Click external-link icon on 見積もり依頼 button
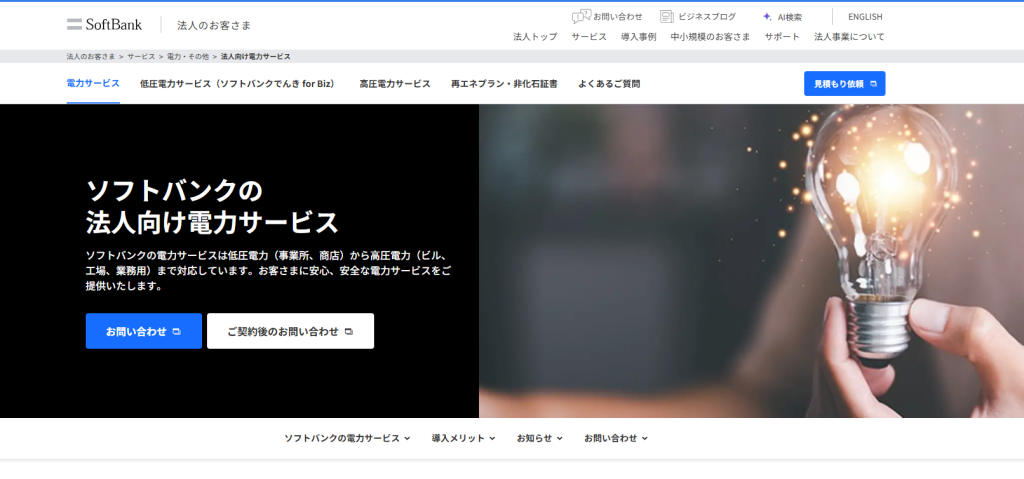The width and height of the screenshot is (1024, 479). coord(873,84)
